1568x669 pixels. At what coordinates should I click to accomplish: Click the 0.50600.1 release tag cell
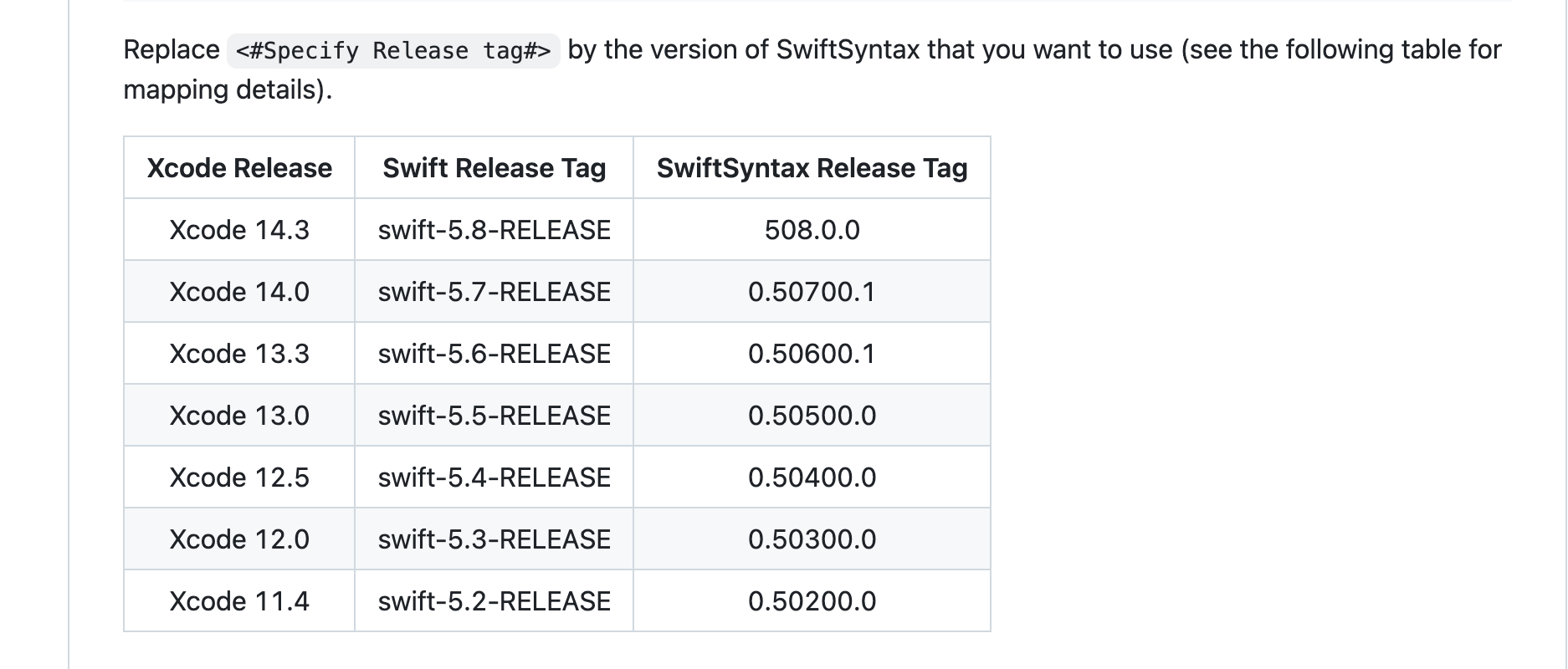812,354
